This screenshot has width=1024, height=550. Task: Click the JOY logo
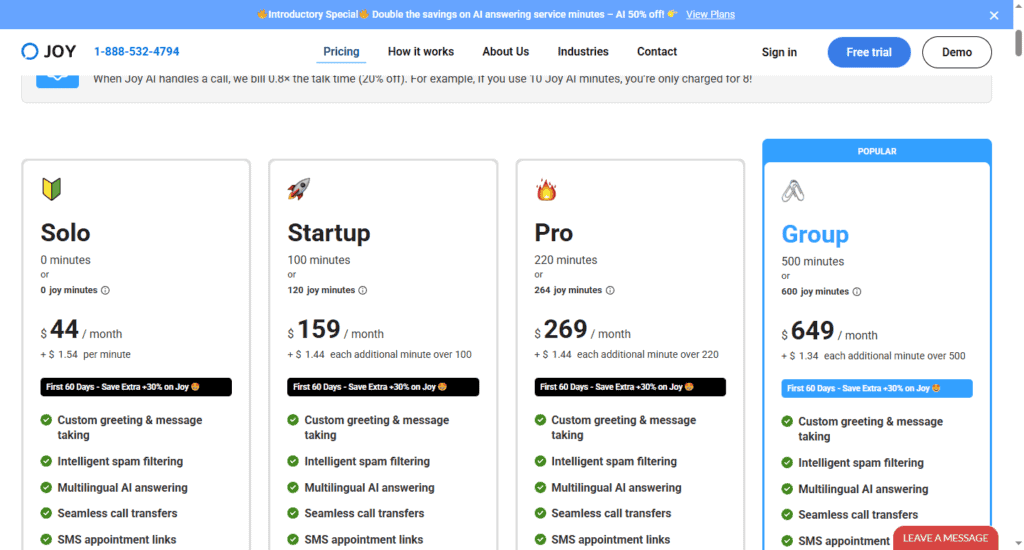pyautogui.click(x=49, y=52)
